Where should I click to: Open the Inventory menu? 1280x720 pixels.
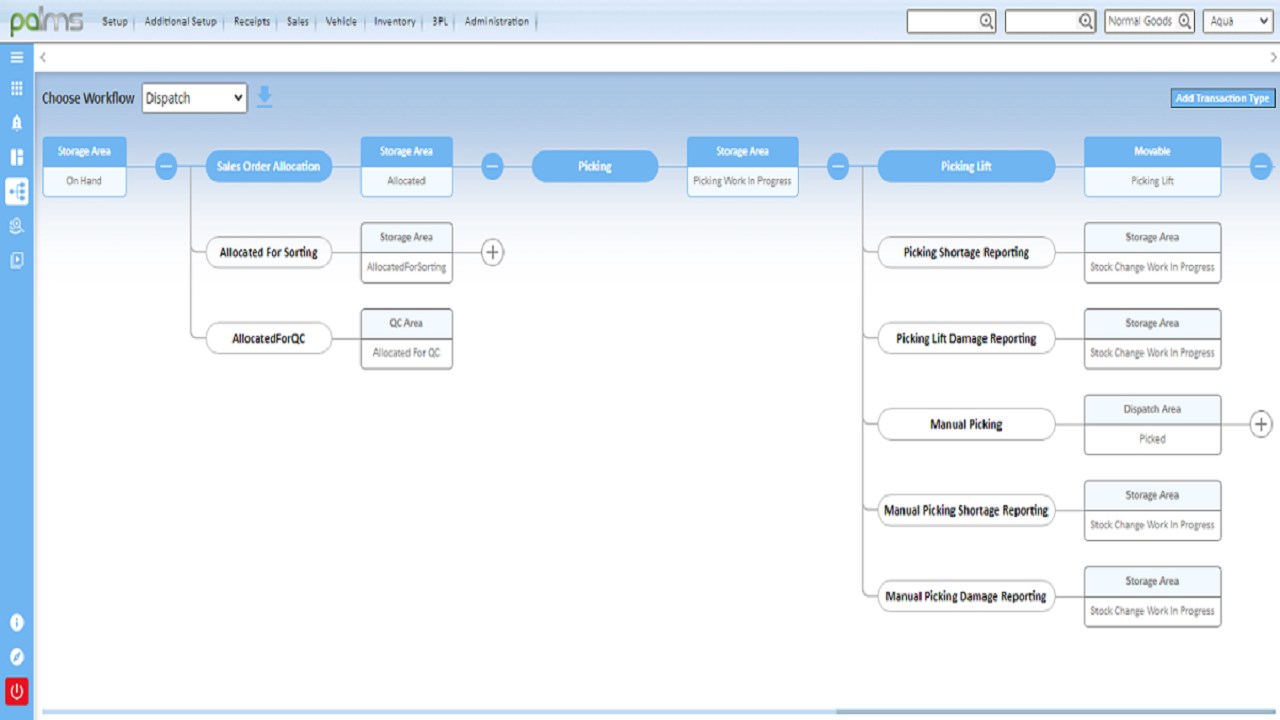(395, 21)
